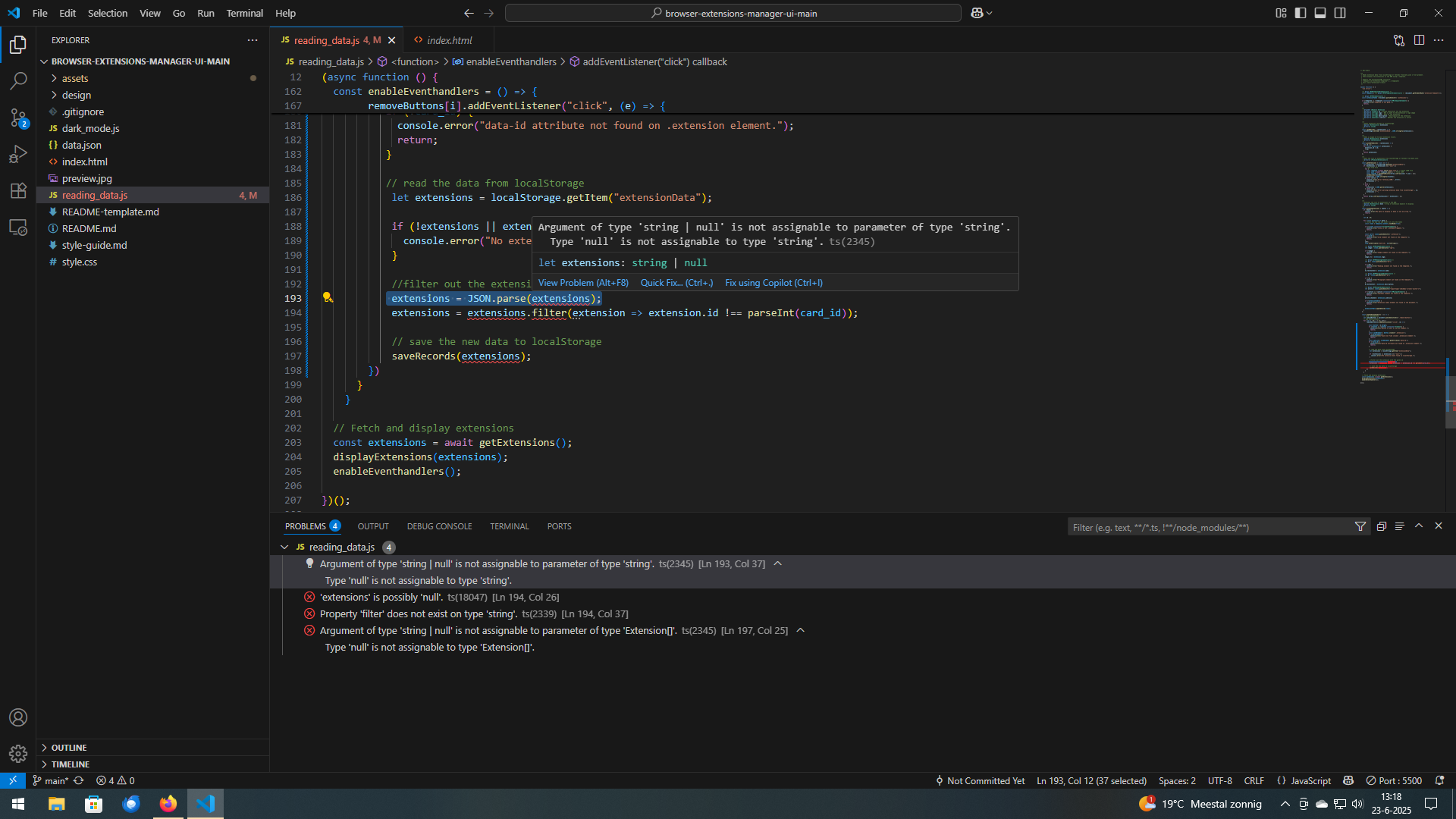This screenshot has height=819, width=1456.
Task: Open the Extensions view icon
Action: click(x=18, y=190)
